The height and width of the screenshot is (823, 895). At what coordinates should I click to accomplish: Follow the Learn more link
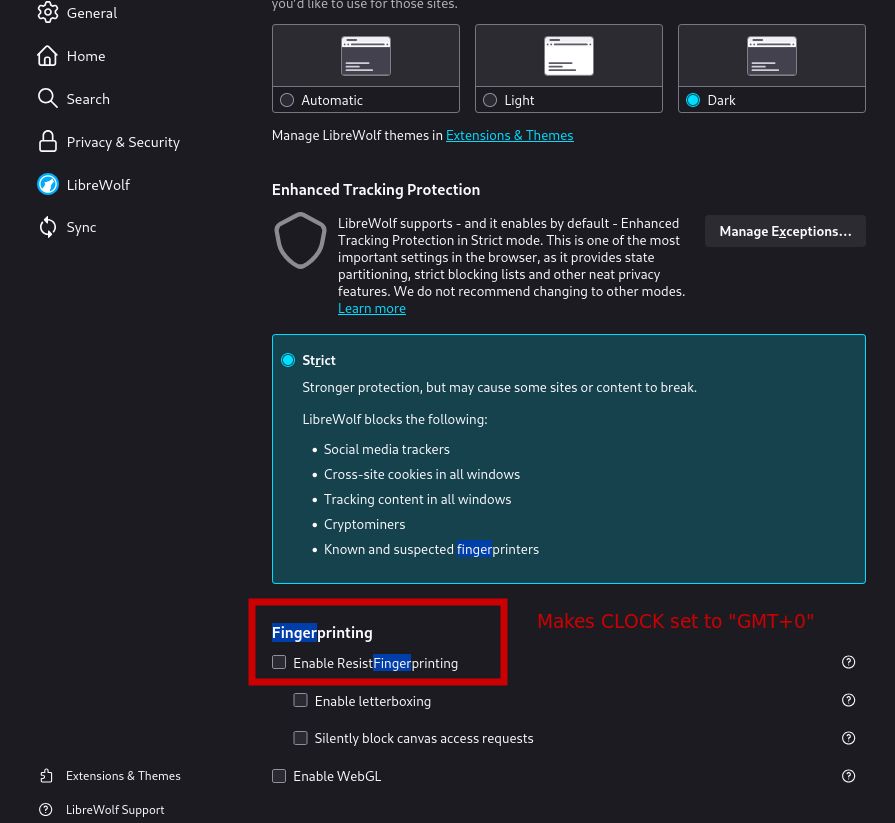point(372,308)
